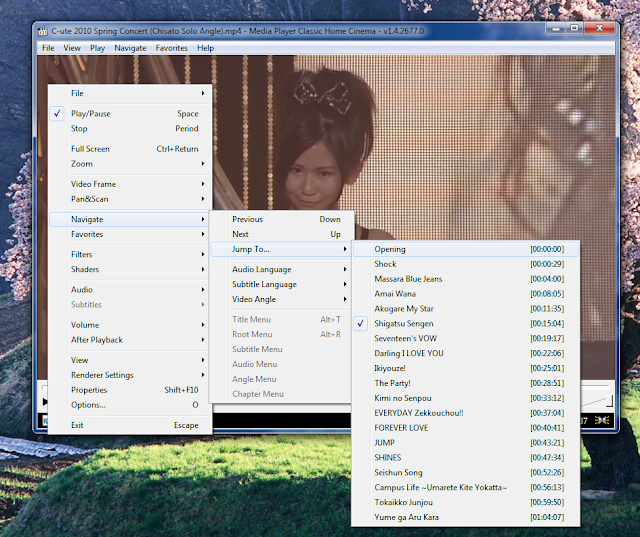
Task: Expand the Pan&Scan submenu
Action: pyautogui.click(x=130, y=199)
